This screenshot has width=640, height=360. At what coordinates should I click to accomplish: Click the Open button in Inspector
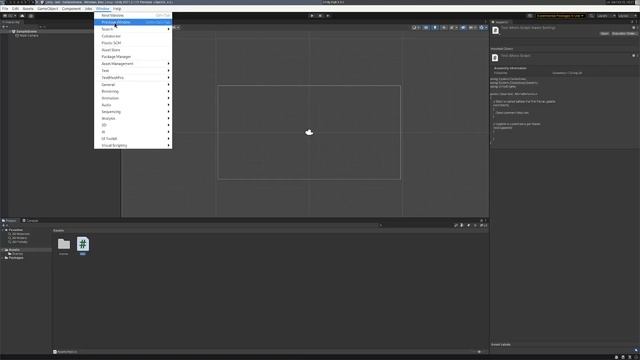[604, 33]
